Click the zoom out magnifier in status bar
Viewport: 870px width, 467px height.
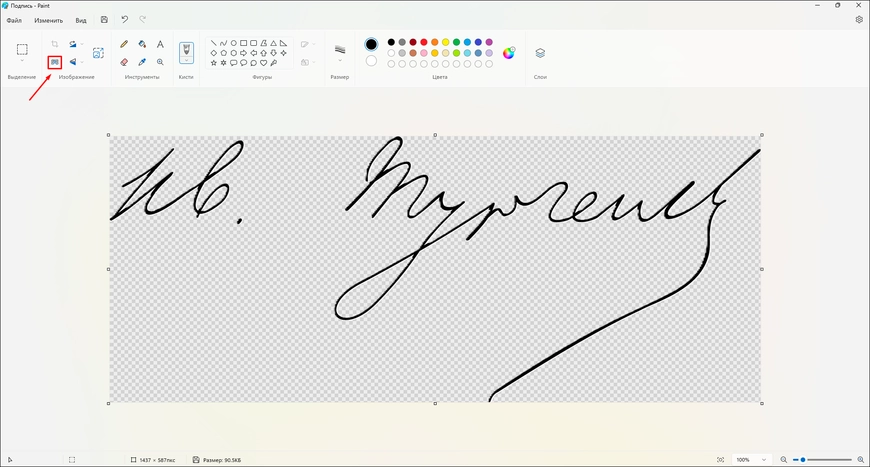click(783, 460)
